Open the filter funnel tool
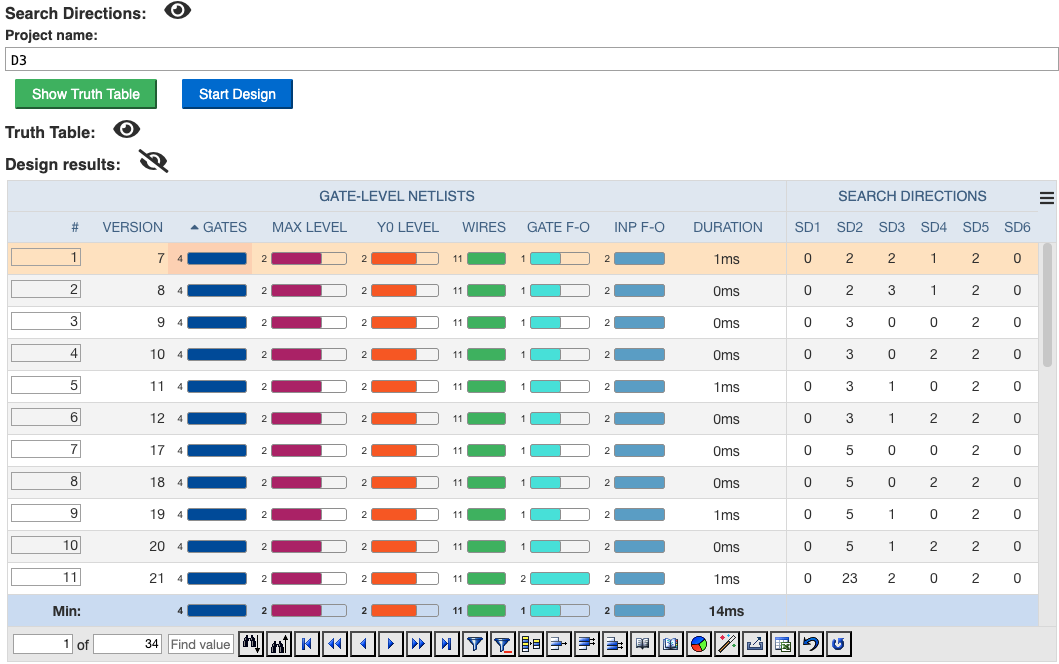 (x=475, y=644)
